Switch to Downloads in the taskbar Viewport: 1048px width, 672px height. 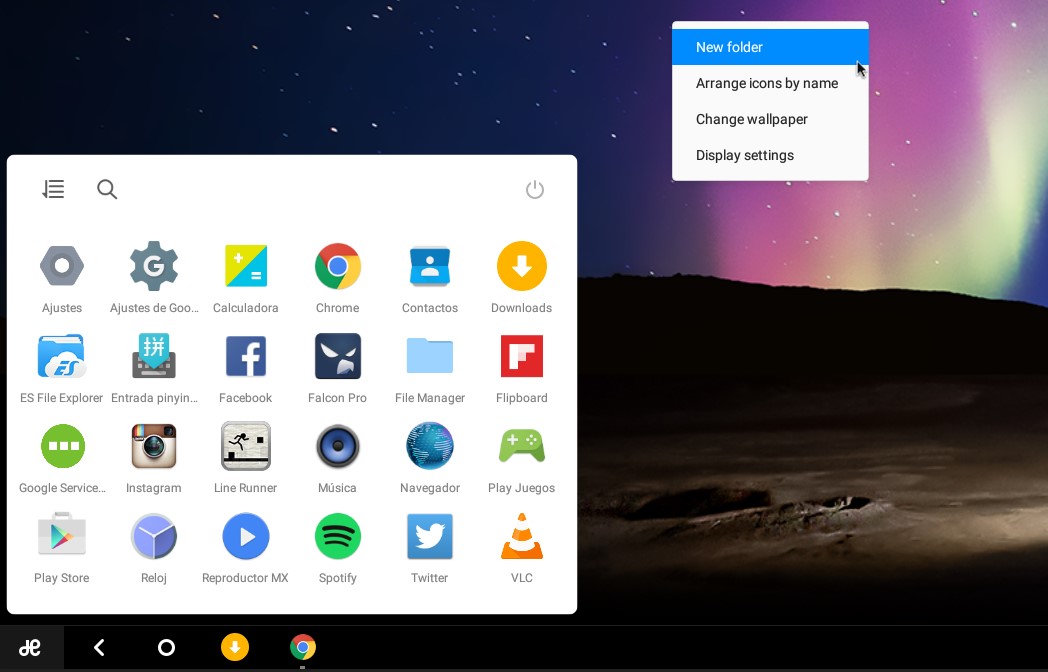235,647
